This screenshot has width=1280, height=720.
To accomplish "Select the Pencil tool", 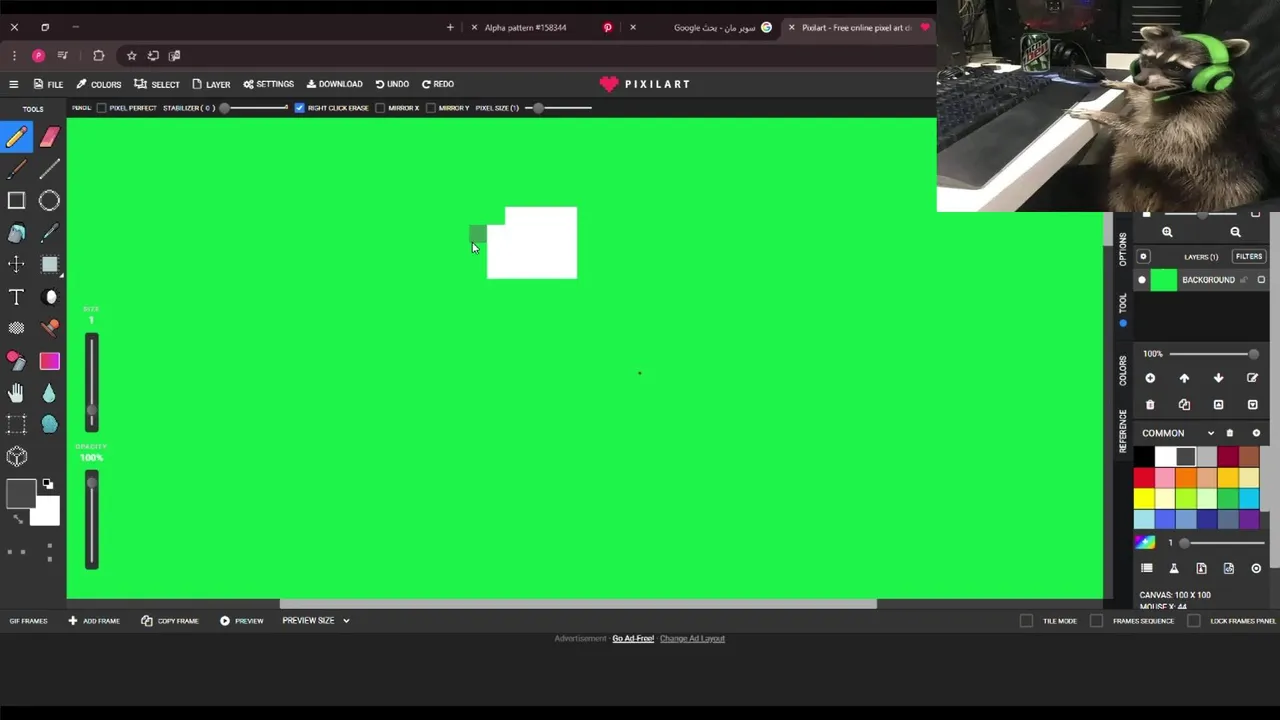I will click(x=16, y=137).
